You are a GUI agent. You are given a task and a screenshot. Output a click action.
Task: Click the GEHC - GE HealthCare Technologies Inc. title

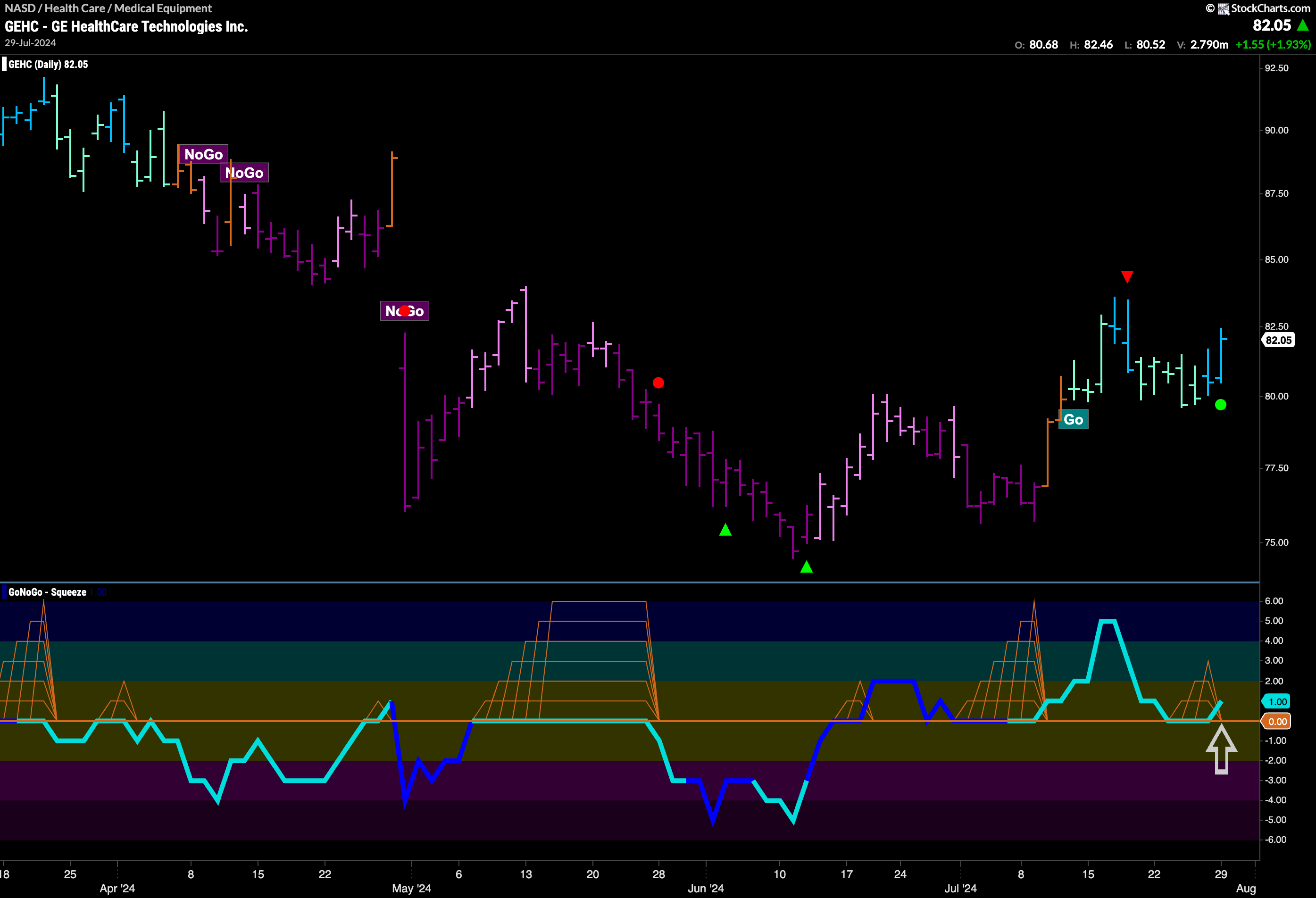click(126, 26)
